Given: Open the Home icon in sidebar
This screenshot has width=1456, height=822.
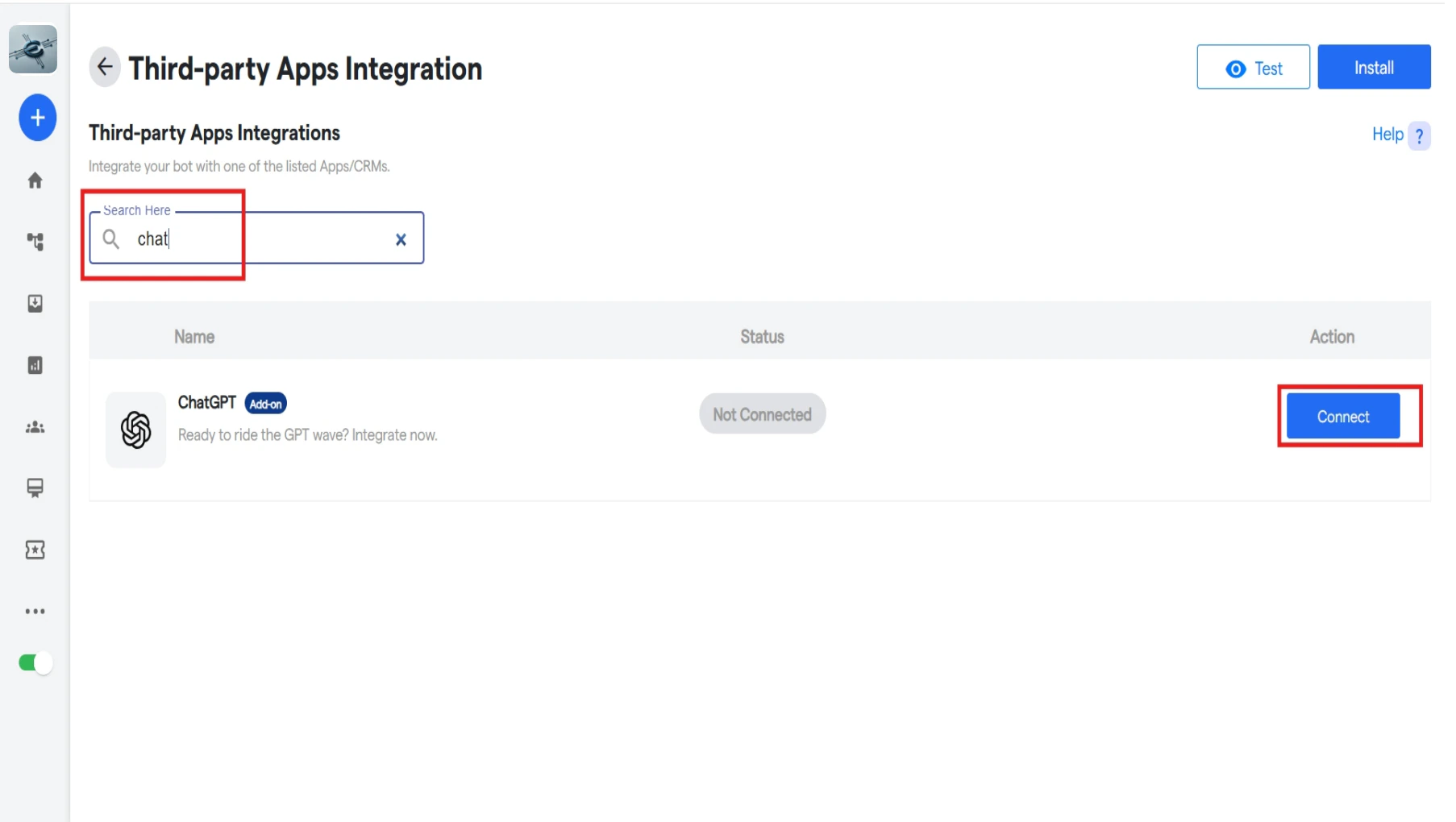Looking at the screenshot, I should click(35, 181).
